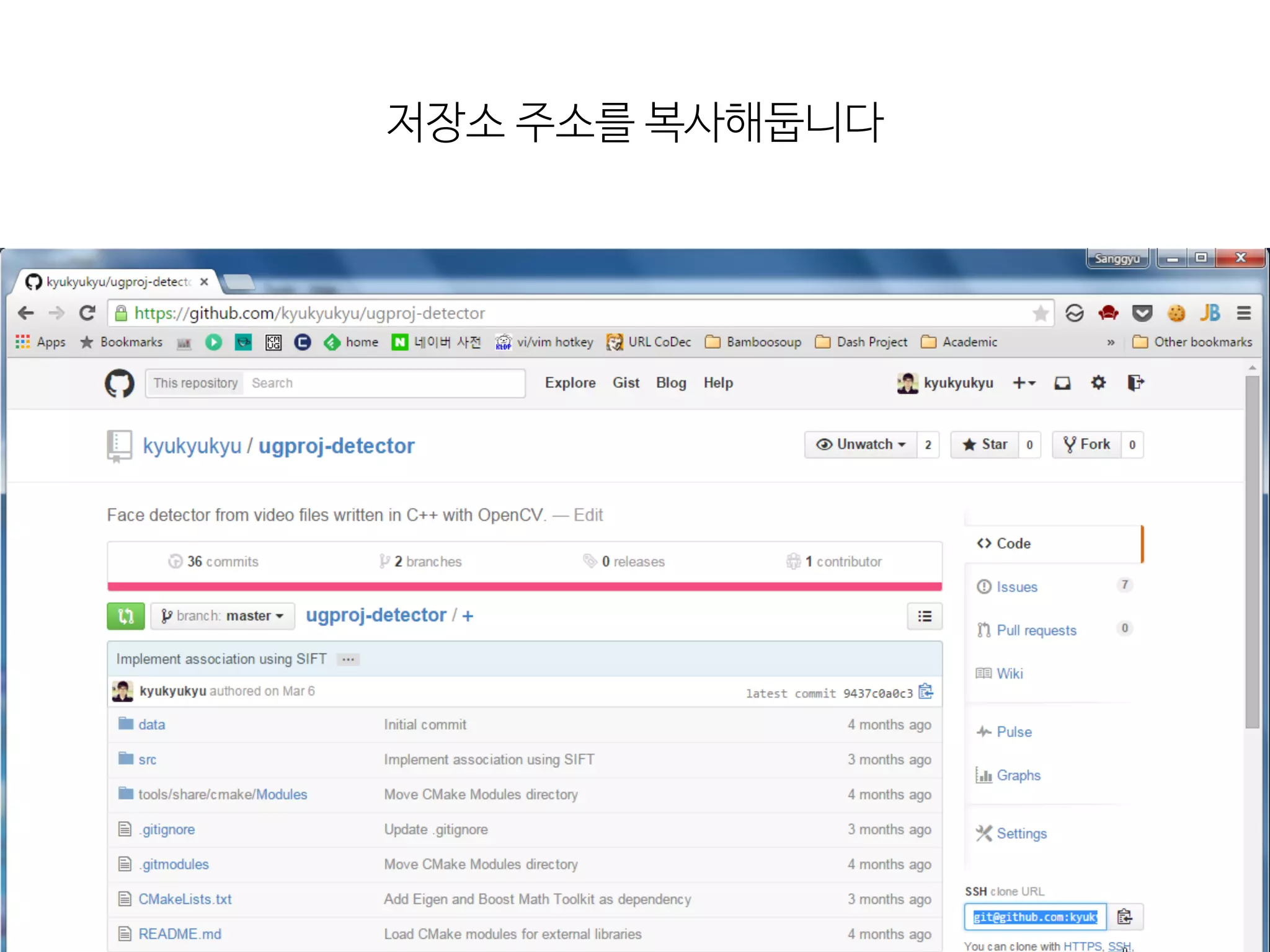
Task: Open the Chrome hamburger menu
Action: [x=1243, y=313]
